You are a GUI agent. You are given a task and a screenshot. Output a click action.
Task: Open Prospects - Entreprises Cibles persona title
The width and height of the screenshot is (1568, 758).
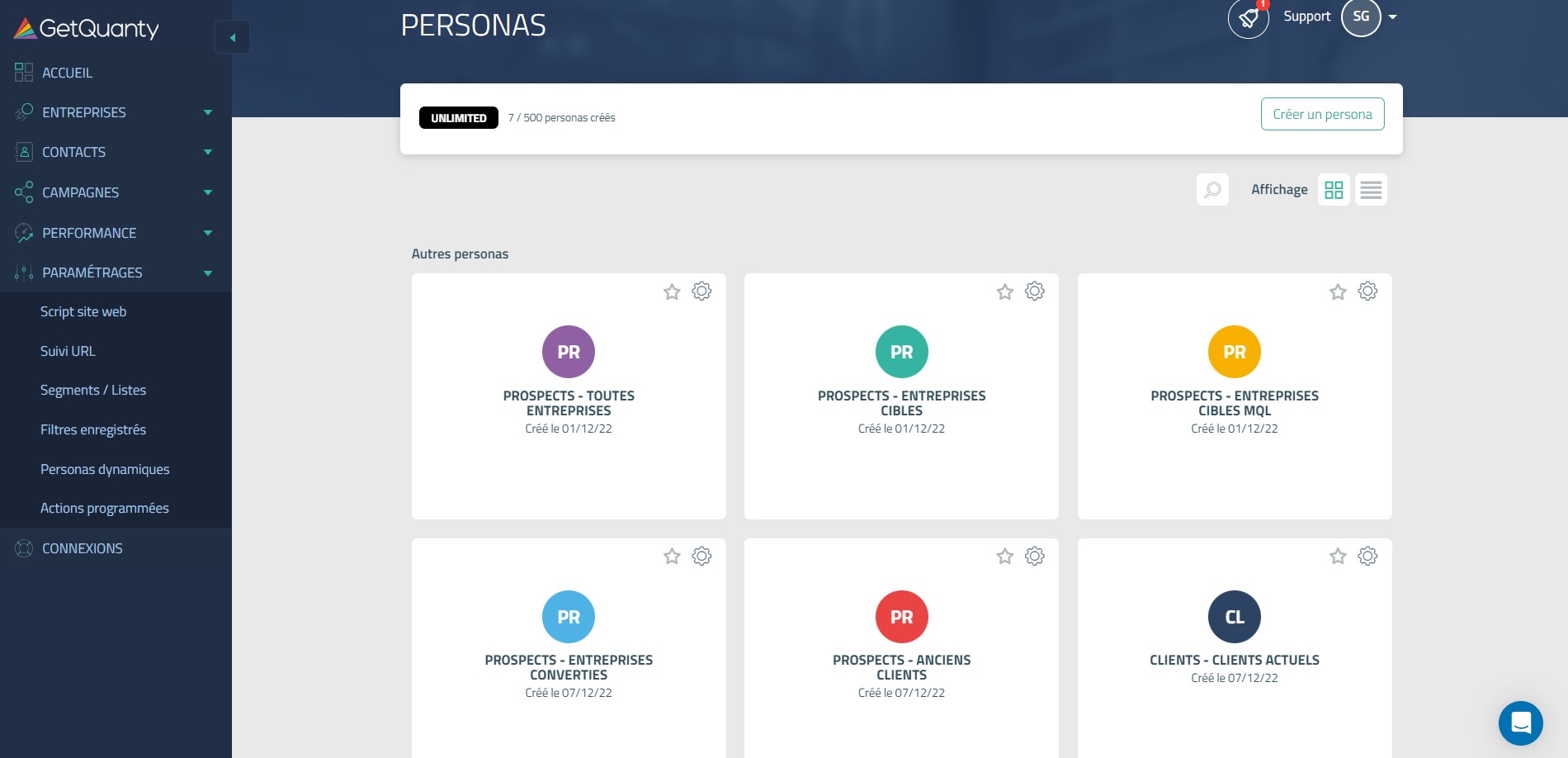click(x=901, y=403)
